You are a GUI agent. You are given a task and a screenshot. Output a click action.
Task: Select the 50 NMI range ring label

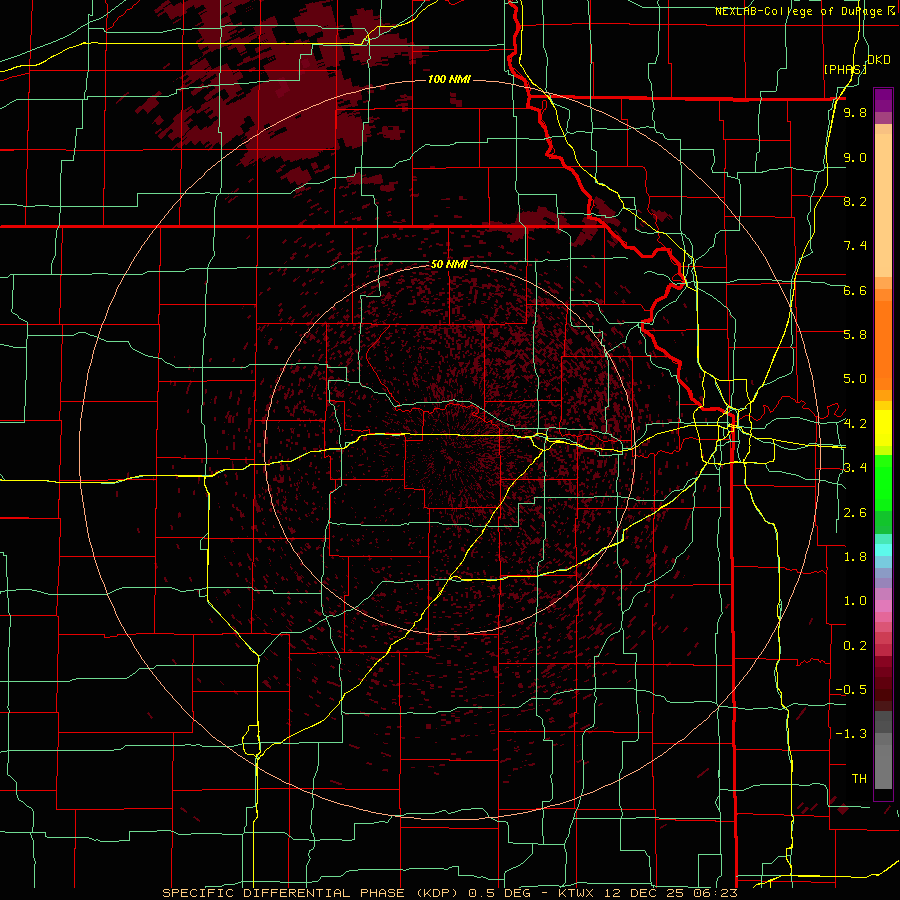449,264
